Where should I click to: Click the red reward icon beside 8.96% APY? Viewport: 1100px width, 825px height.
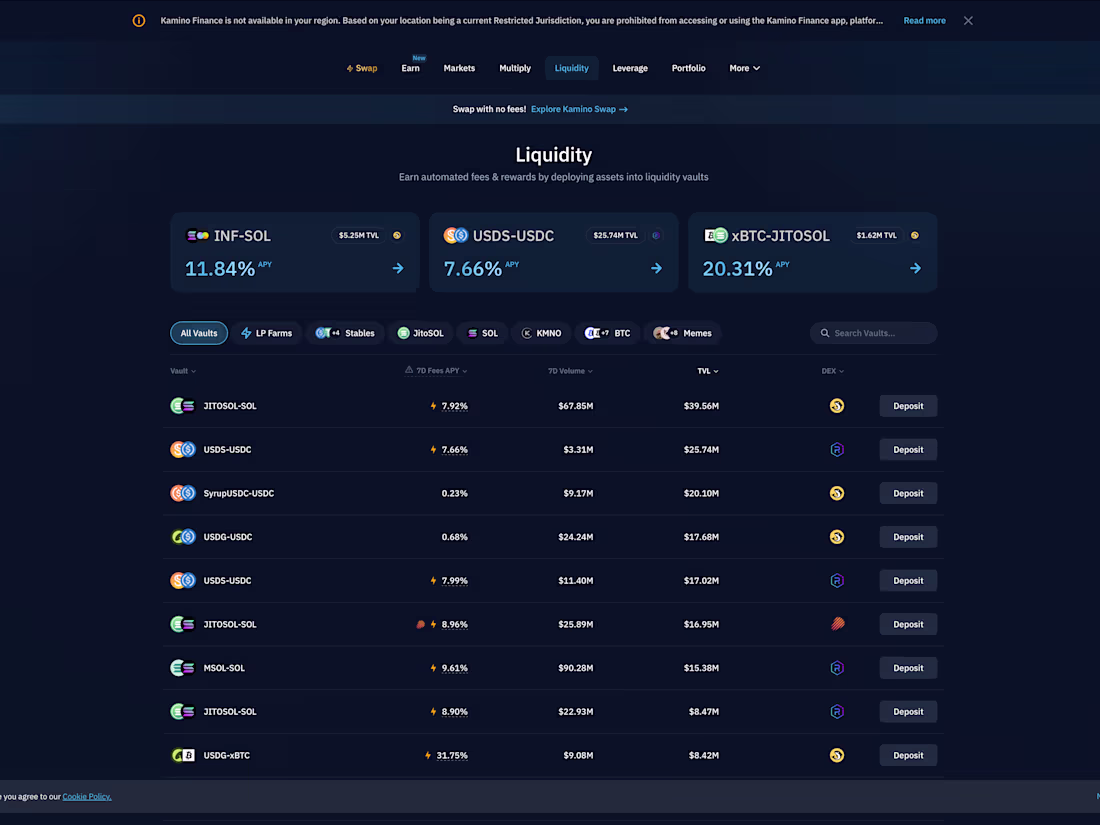click(x=420, y=624)
